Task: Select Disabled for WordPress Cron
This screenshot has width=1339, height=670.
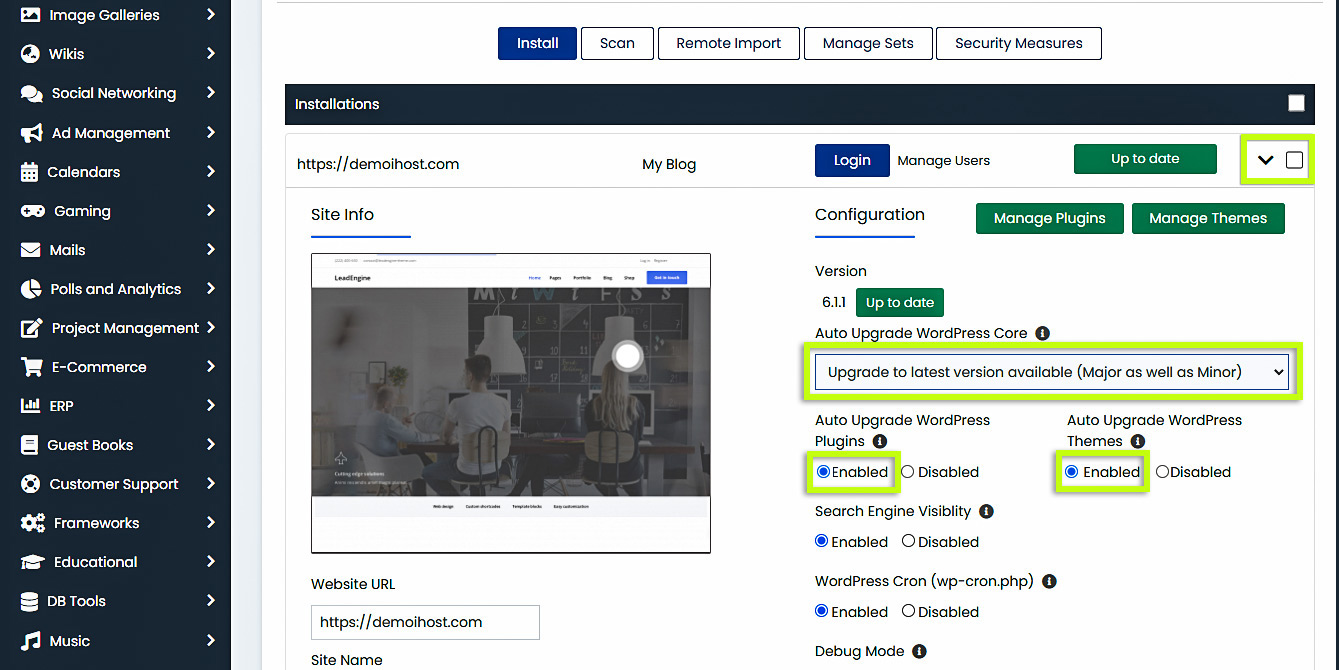Action: pos(908,612)
